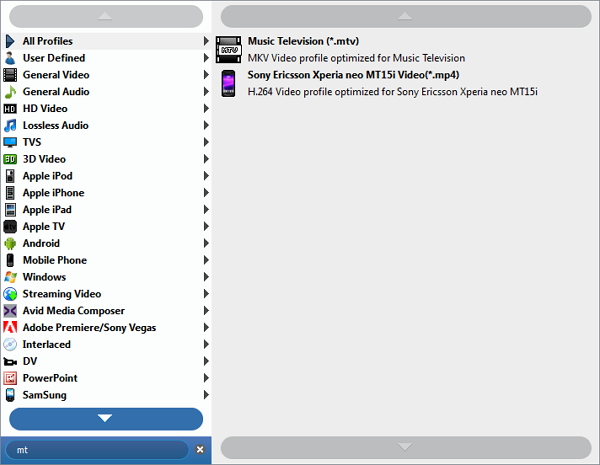The image size is (600, 465).
Task: Click the profile list down arrow button
Action: [406, 447]
